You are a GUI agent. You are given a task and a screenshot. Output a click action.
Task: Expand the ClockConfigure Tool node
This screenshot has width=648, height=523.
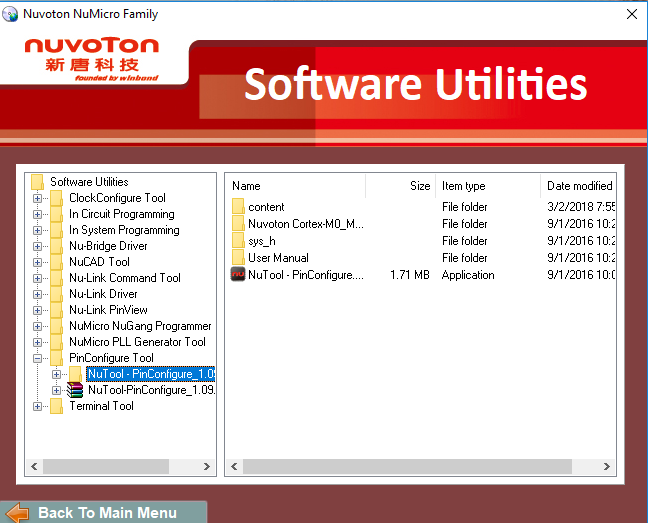38,198
